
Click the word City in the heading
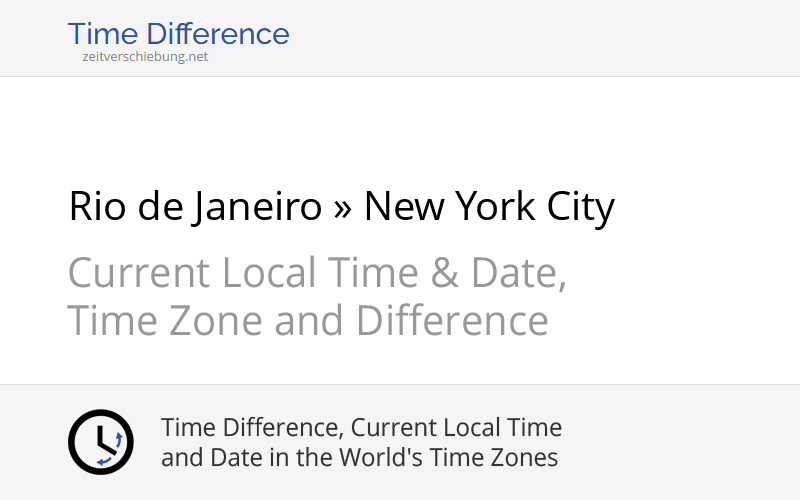point(581,206)
